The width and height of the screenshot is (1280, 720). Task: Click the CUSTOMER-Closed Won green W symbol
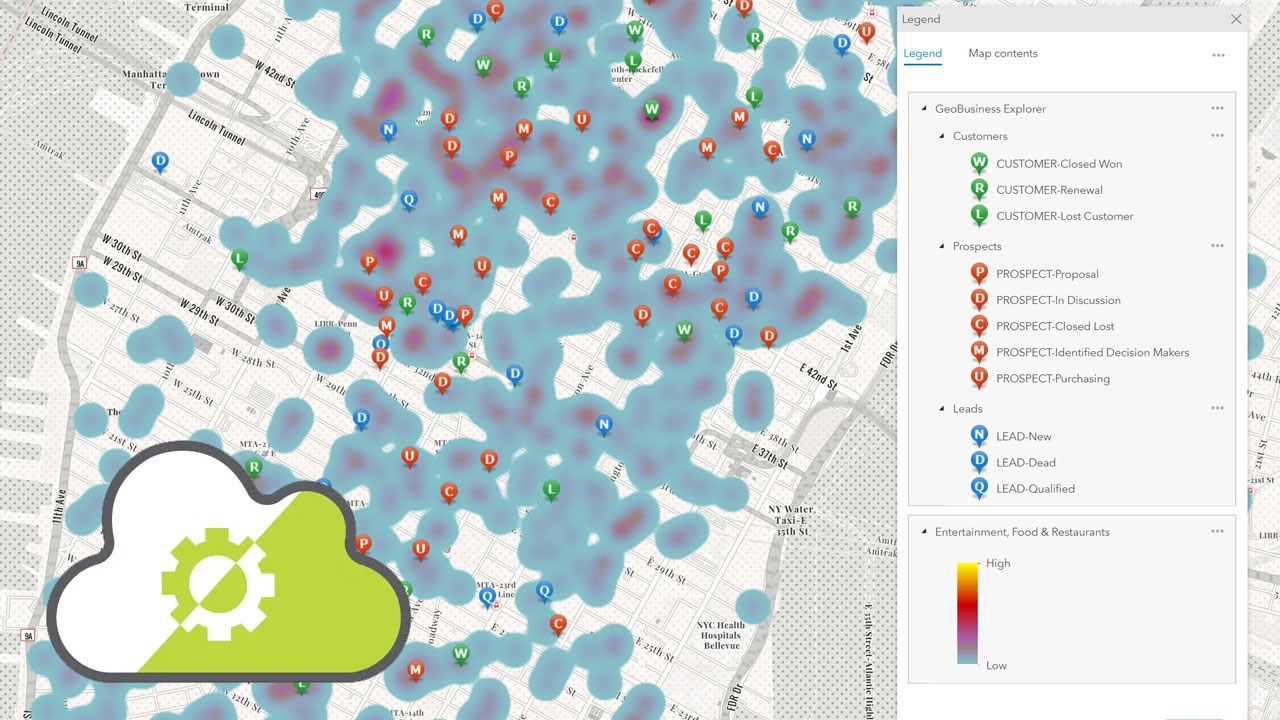coord(979,163)
